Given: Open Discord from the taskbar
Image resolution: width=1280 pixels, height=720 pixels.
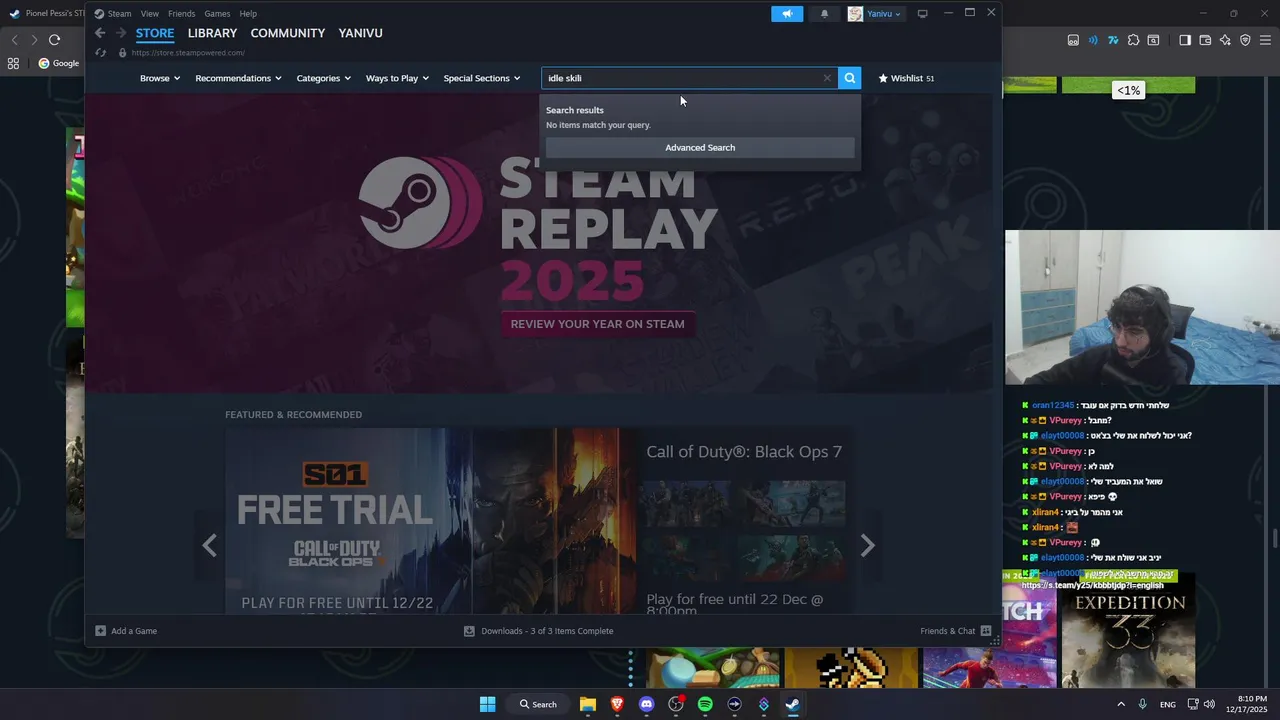Looking at the screenshot, I should tap(646, 704).
